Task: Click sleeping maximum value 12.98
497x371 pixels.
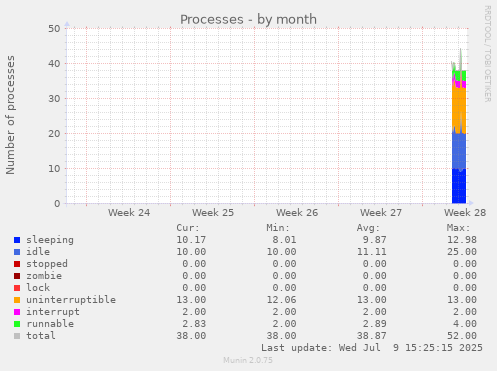Action: point(462,240)
